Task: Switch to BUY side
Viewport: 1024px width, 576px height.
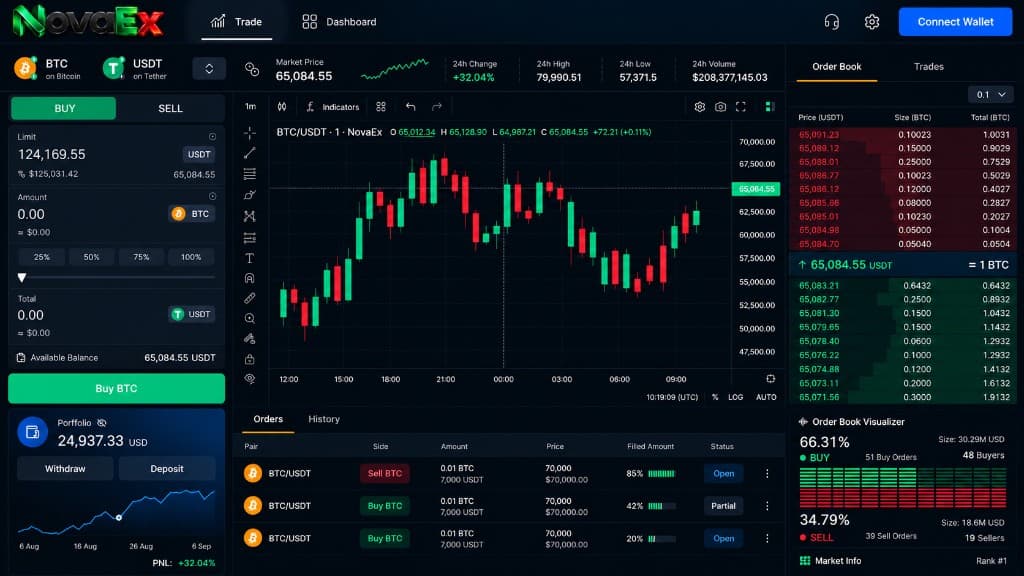Action: click(64, 108)
